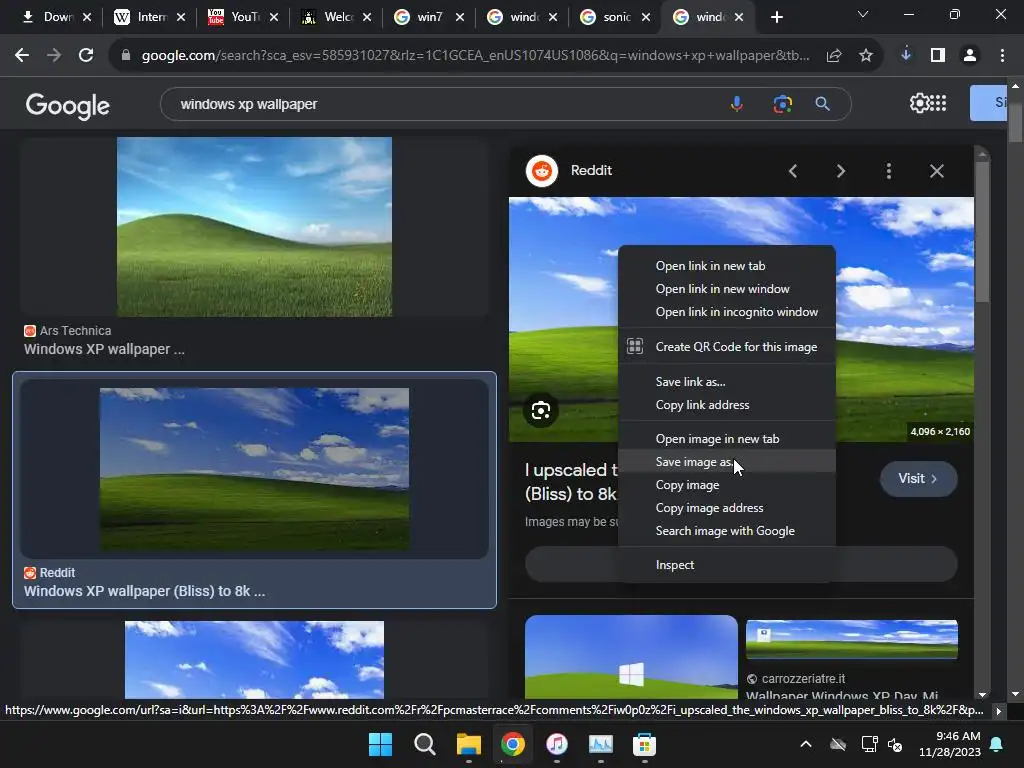Select 'Open link in new window'

coord(727,289)
